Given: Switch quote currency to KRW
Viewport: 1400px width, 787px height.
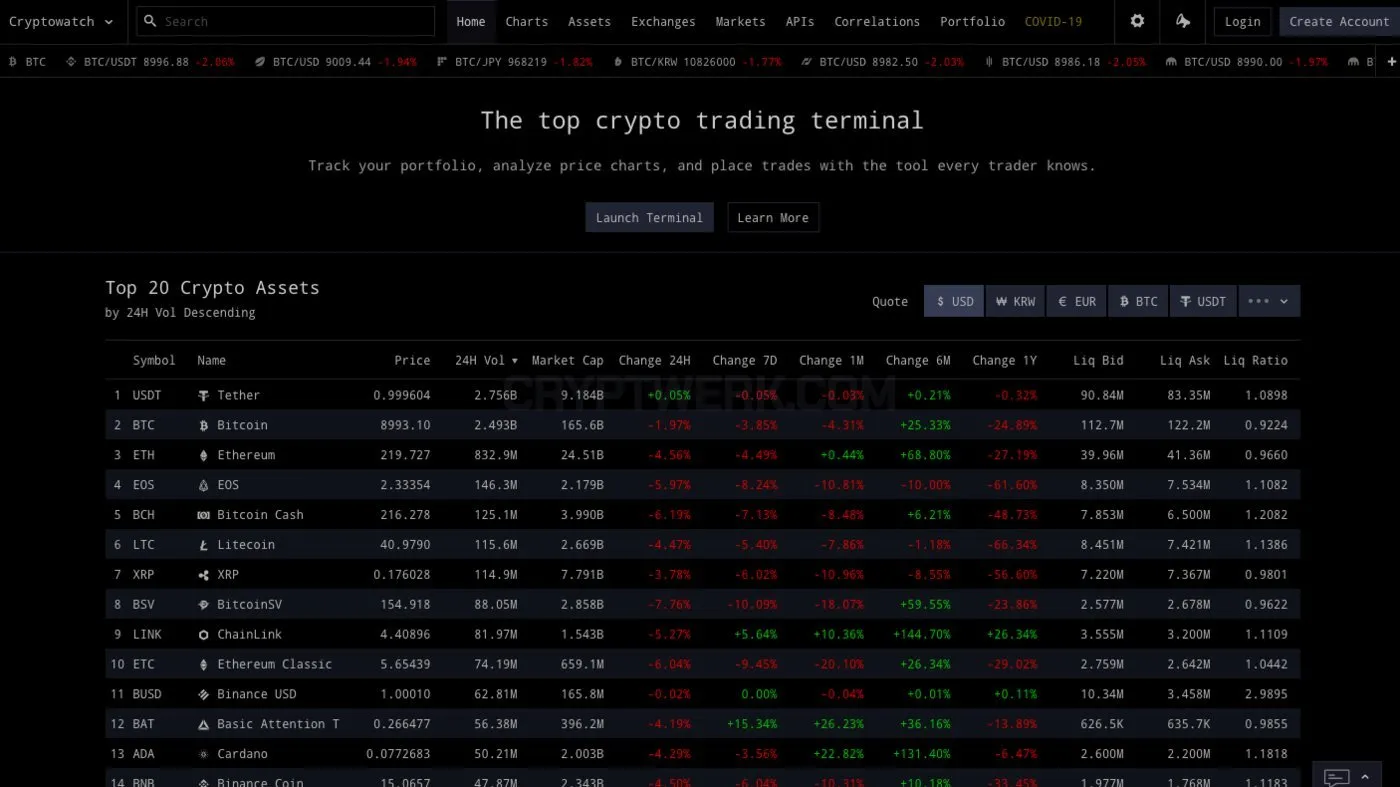Looking at the screenshot, I should click(x=1015, y=301).
